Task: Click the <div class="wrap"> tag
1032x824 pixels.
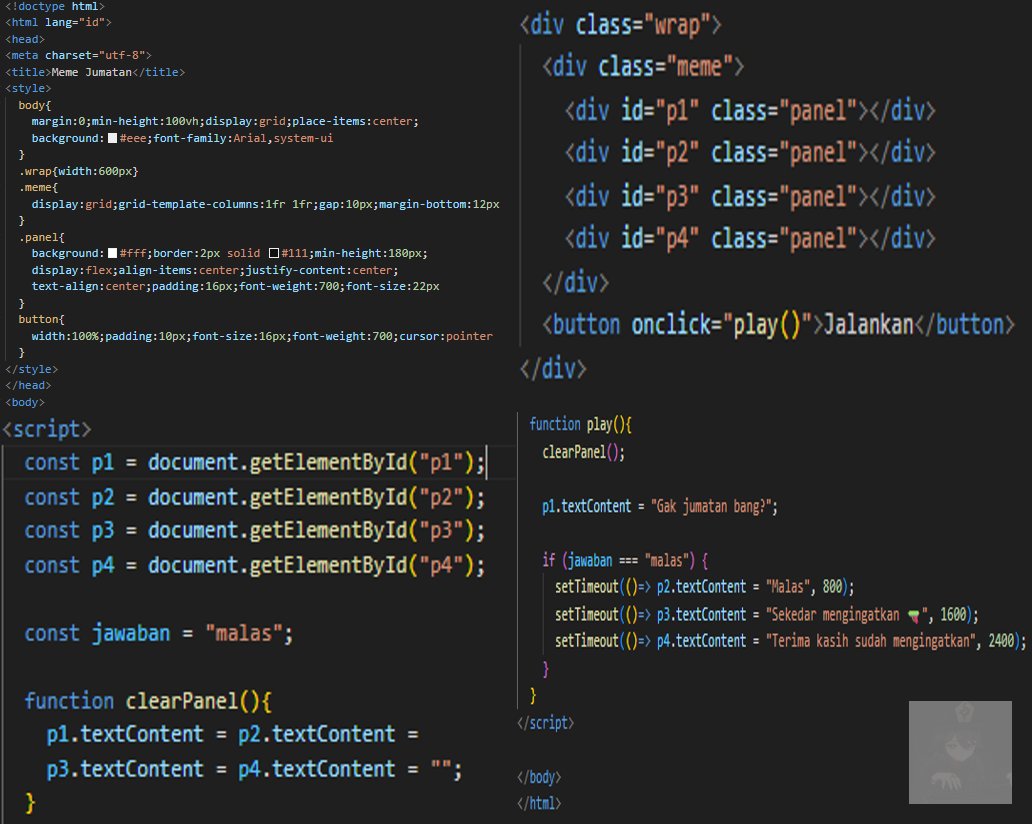Action: pos(621,25)
